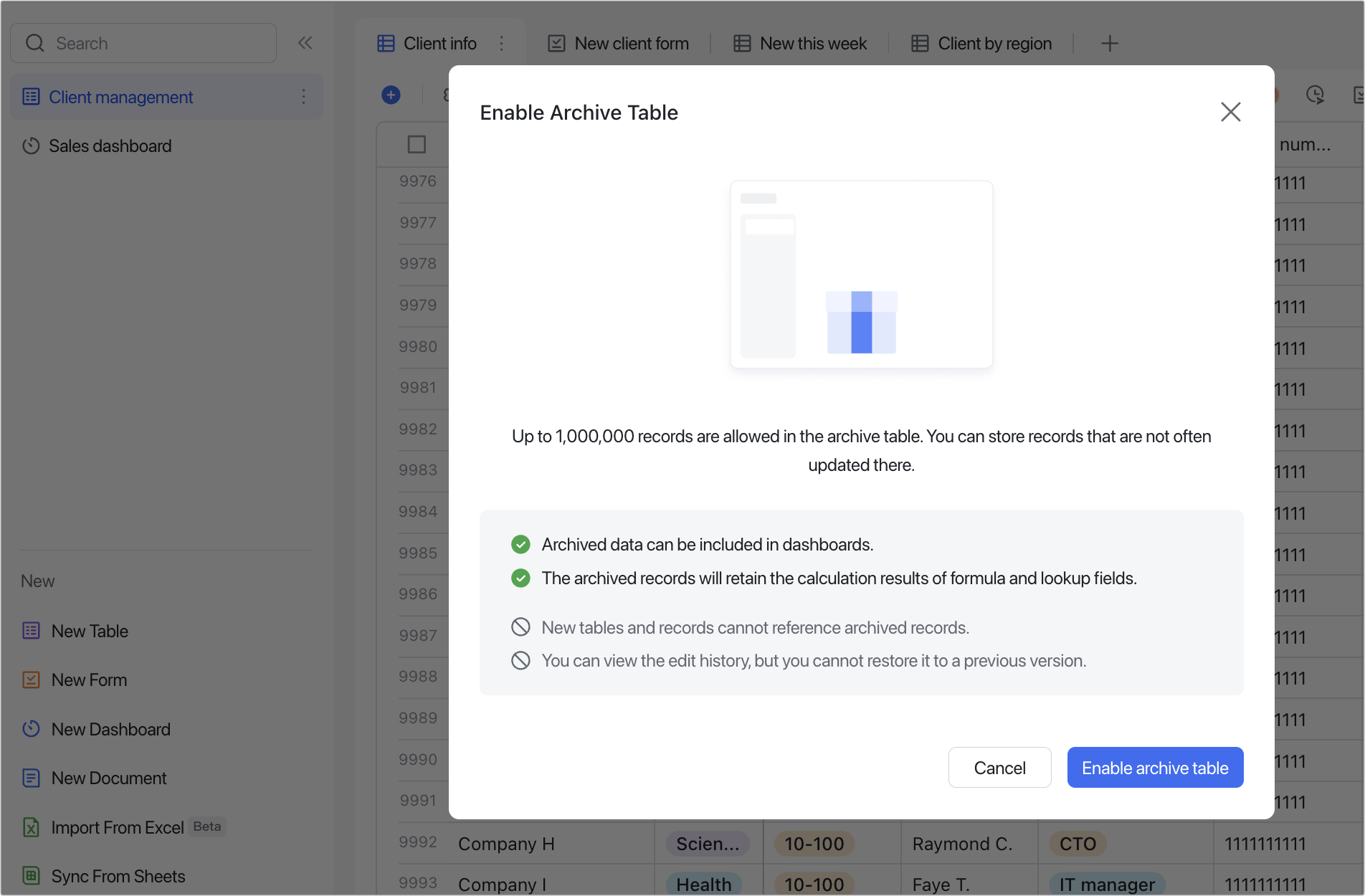Close the Enable Archive Table dialog
The height and width of the screenshot is (896, 1365).
(x=1230, y=112)
